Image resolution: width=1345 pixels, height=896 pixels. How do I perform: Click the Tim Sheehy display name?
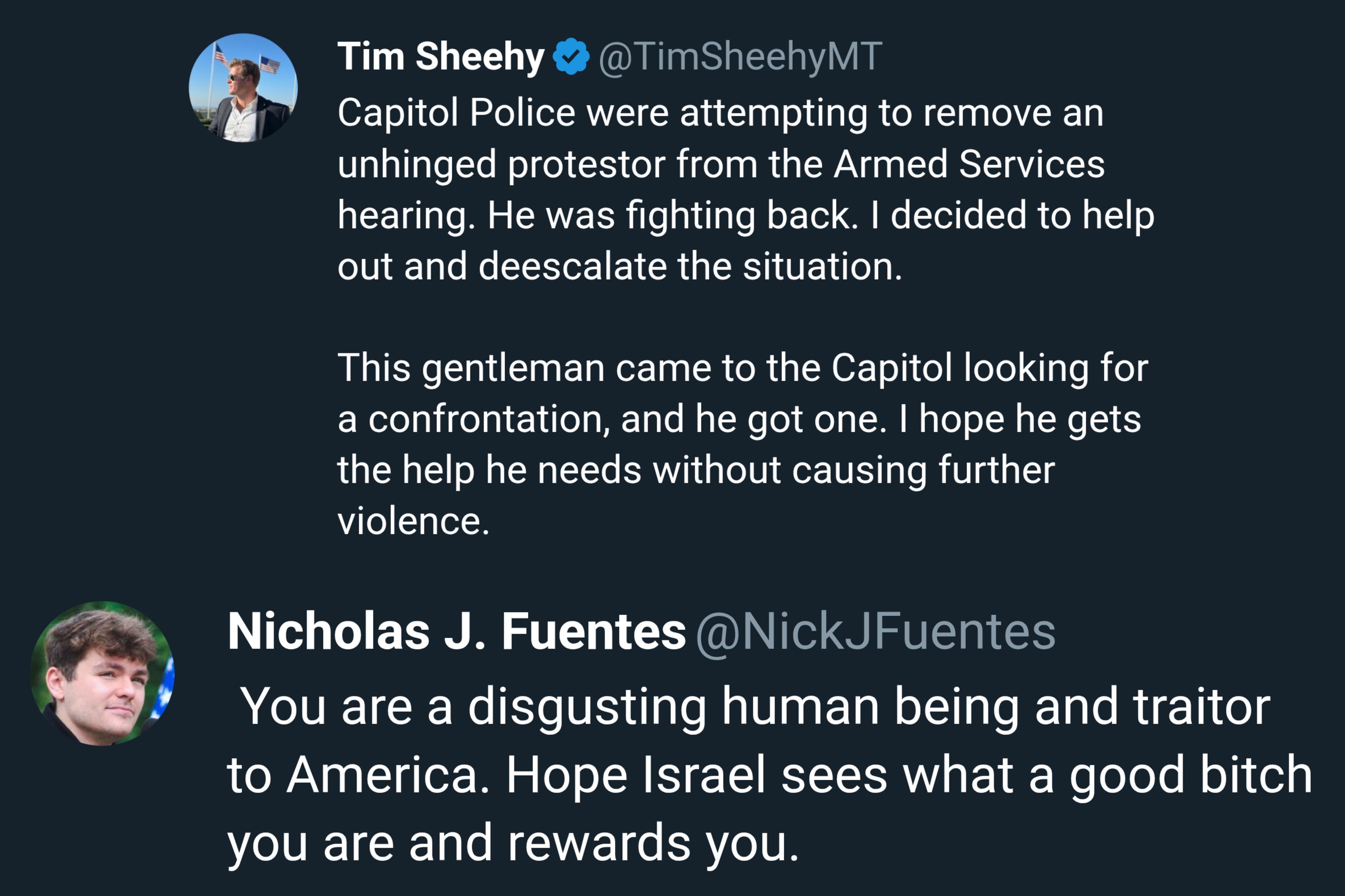[441, 56]
